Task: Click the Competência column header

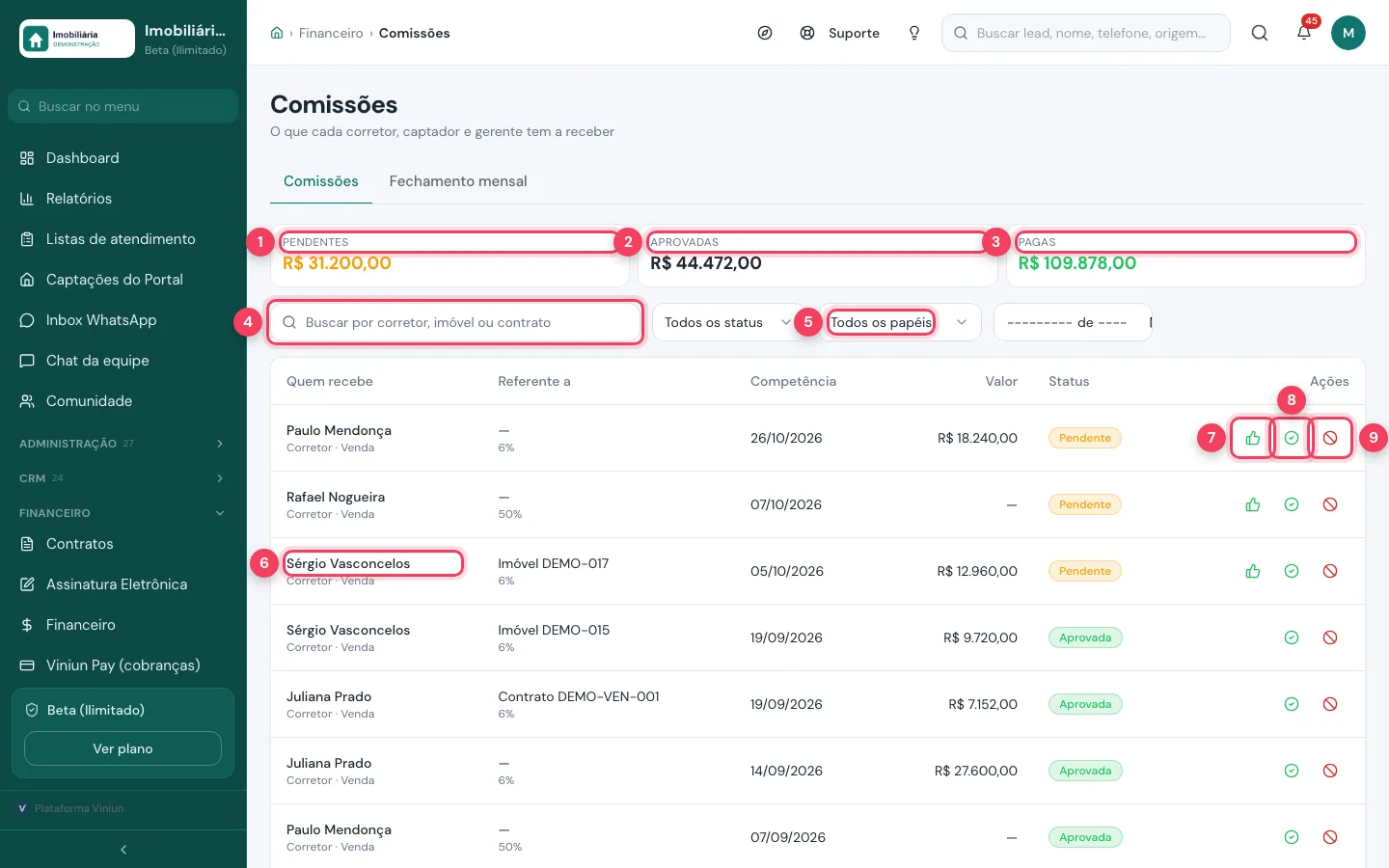Action: (793, 381)
